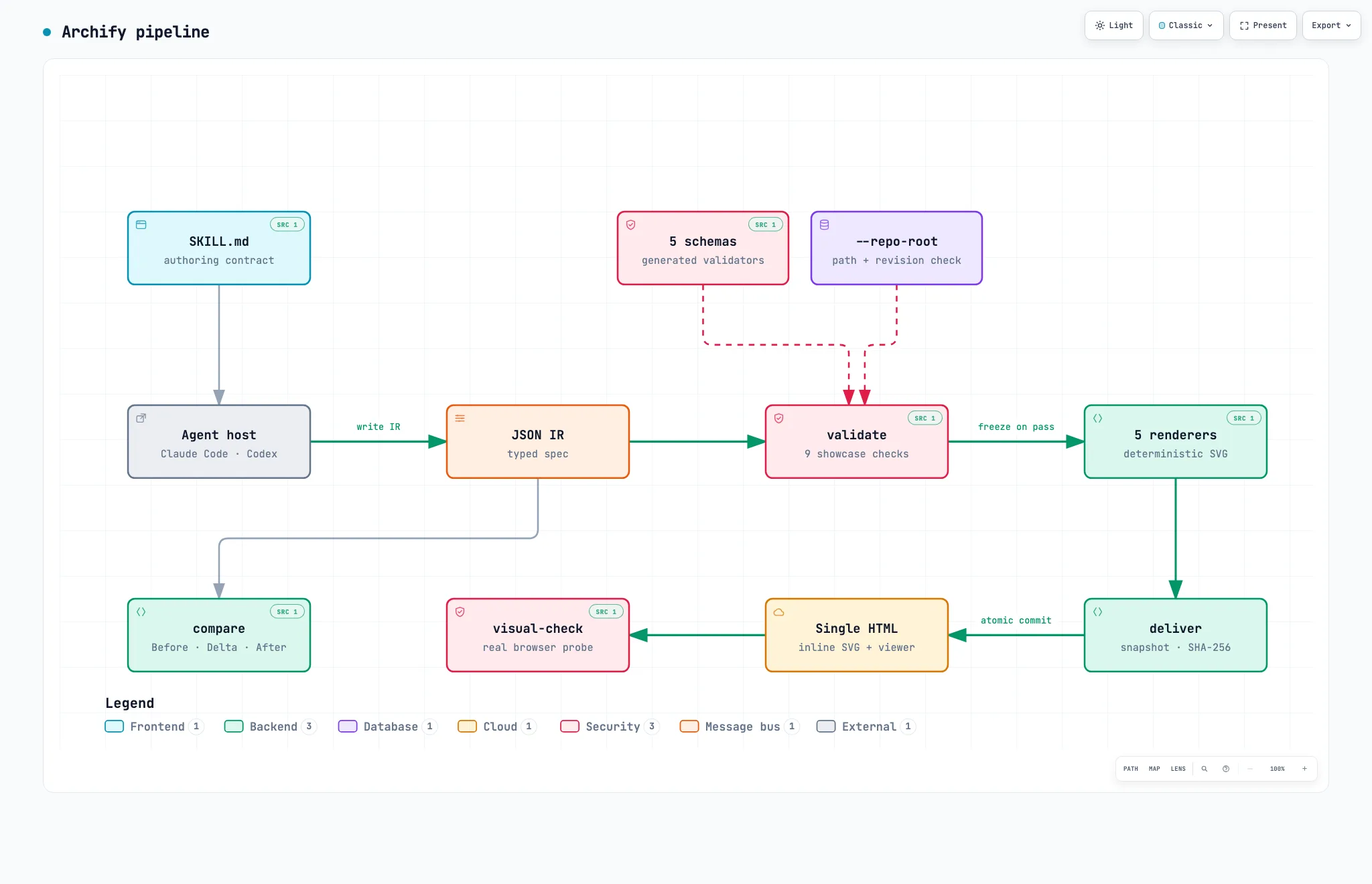Toggle the PATH view mode
This screenshot has width=1372, height=884.
(1131, 769)
